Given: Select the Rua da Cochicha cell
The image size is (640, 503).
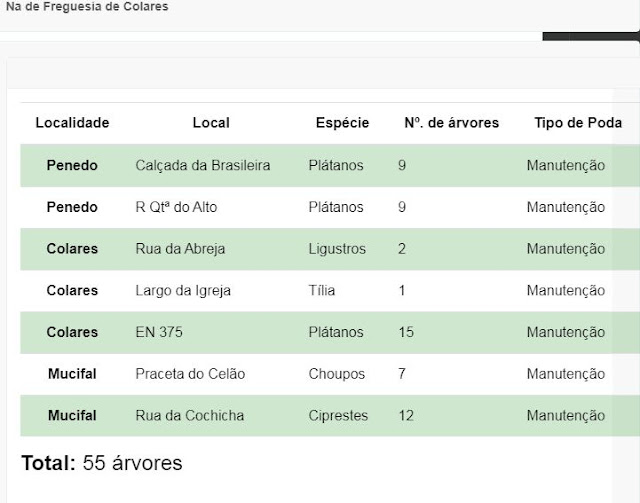Looking at the screenshot, I should tap(189, 415).
